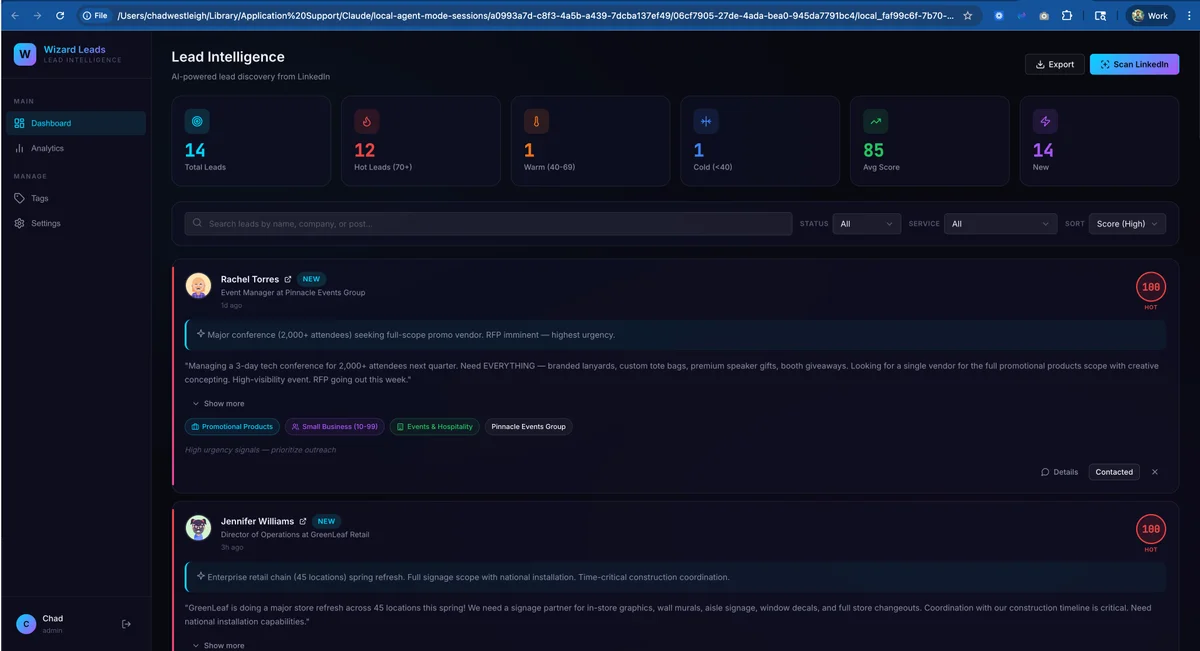Open the Dashboard page in sidebar

point(76,123)
